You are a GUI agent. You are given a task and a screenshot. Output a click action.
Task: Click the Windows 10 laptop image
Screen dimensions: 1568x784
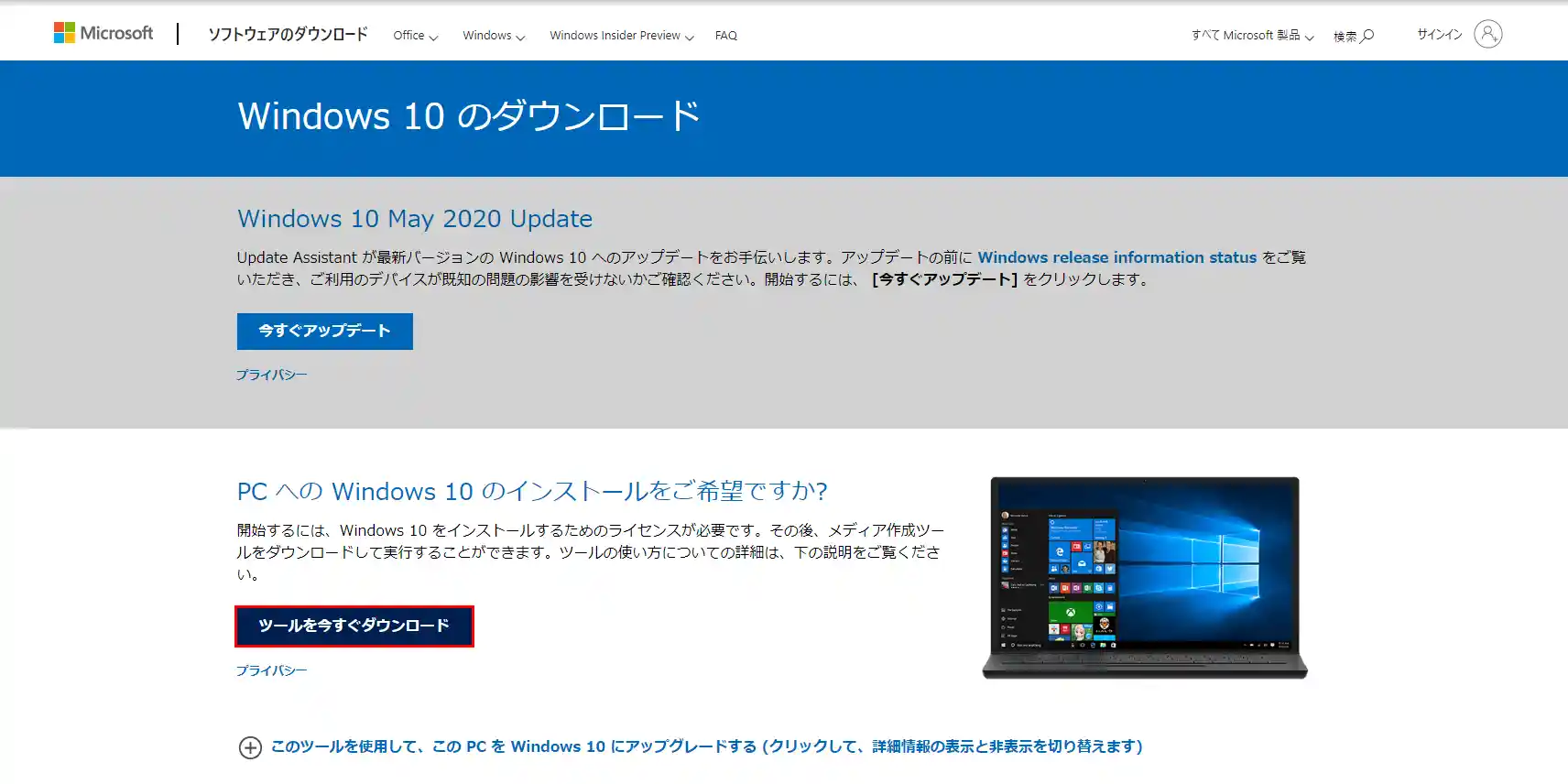pyautogui.click(x=1144, y=577)
